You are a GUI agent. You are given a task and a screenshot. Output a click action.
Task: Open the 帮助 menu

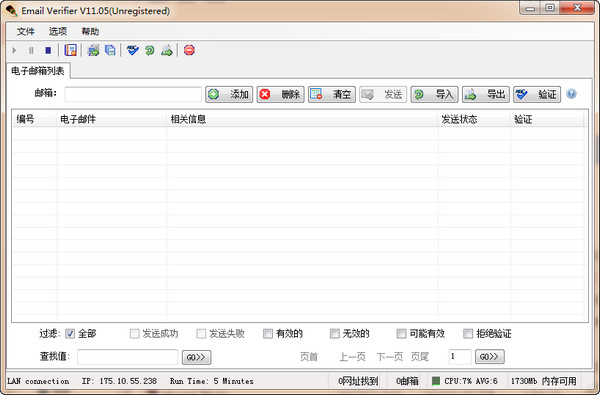90,31
